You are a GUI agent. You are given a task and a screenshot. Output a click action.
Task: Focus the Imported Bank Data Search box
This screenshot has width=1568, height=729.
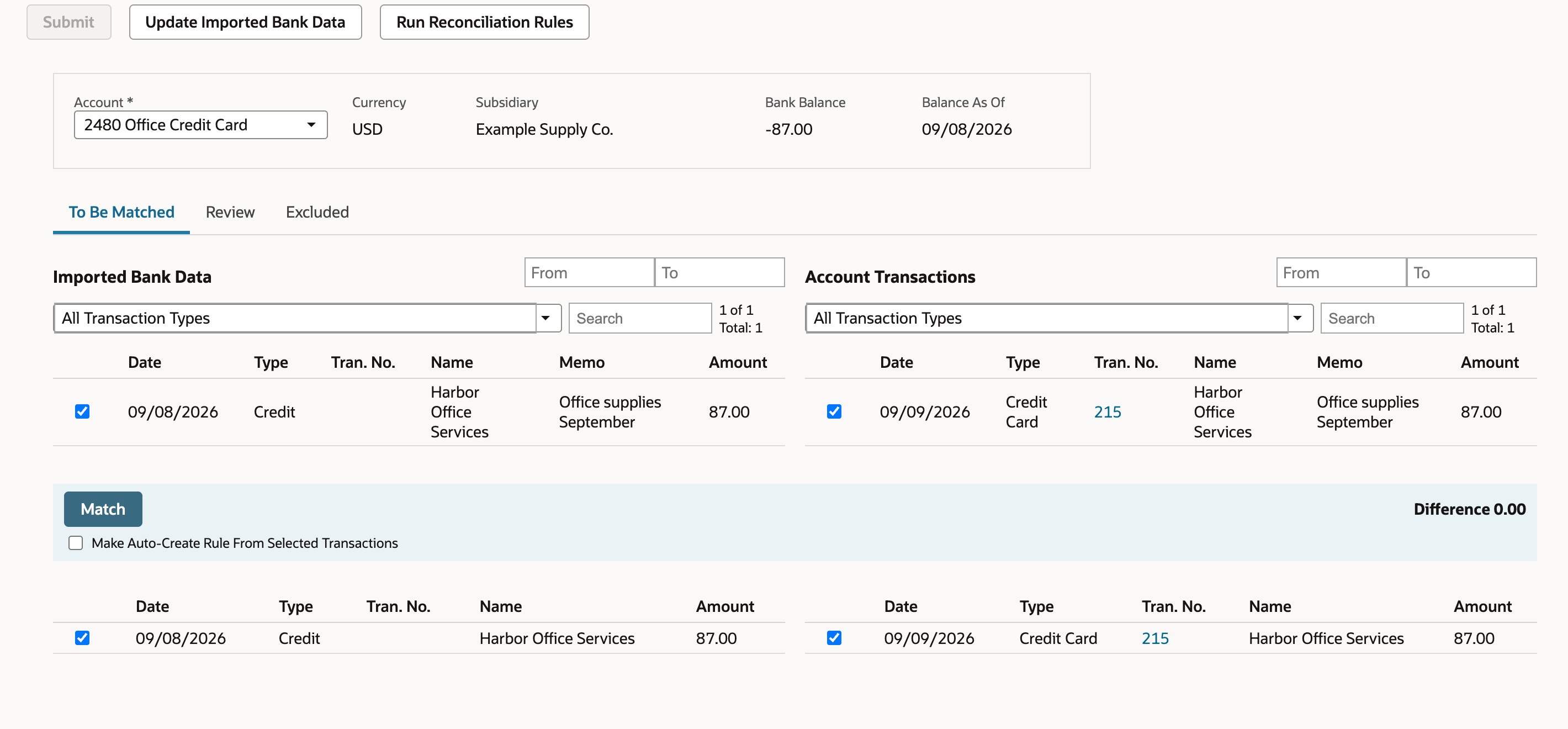point(640,318)
